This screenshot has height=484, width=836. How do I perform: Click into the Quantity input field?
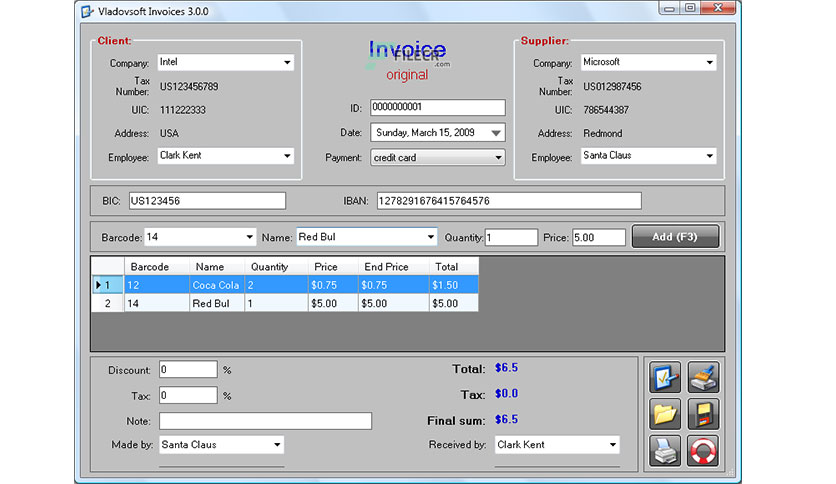(511, 237)
